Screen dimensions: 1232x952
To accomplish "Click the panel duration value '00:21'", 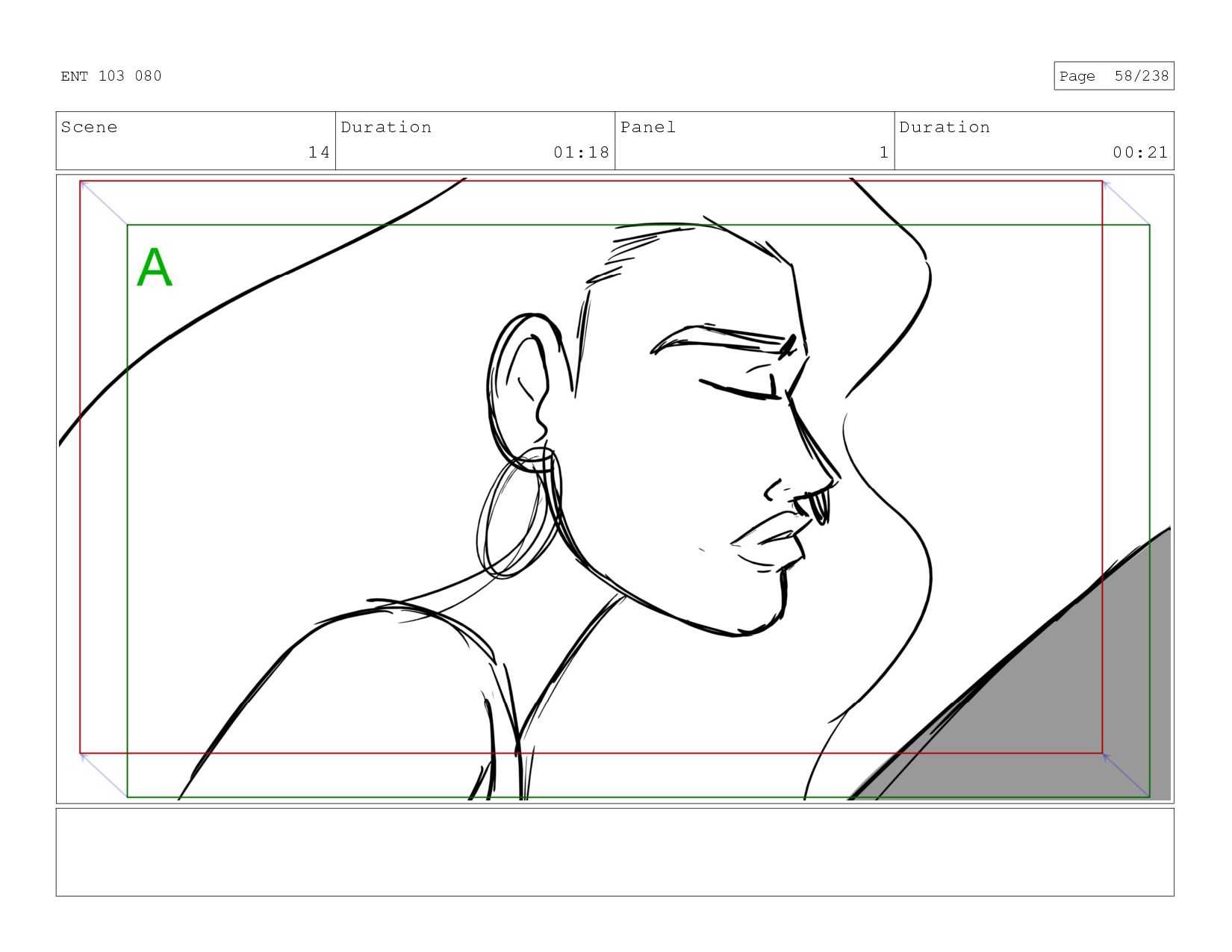I will (1140, 152).
